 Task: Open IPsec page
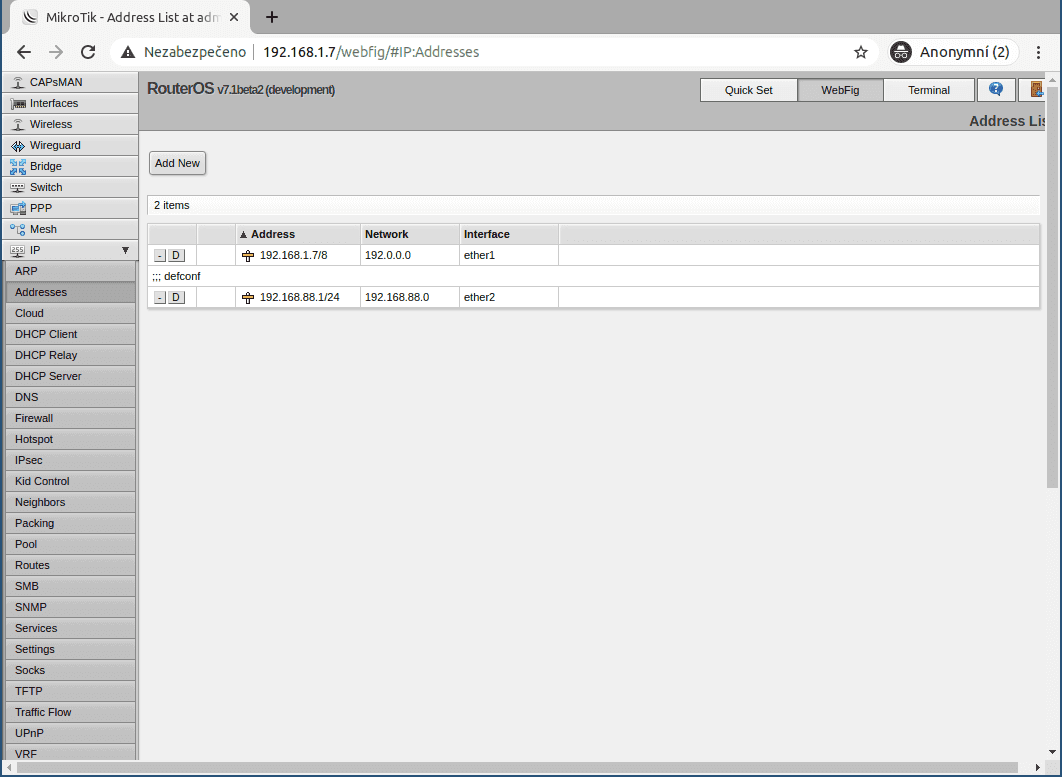(x=70, y=460)
